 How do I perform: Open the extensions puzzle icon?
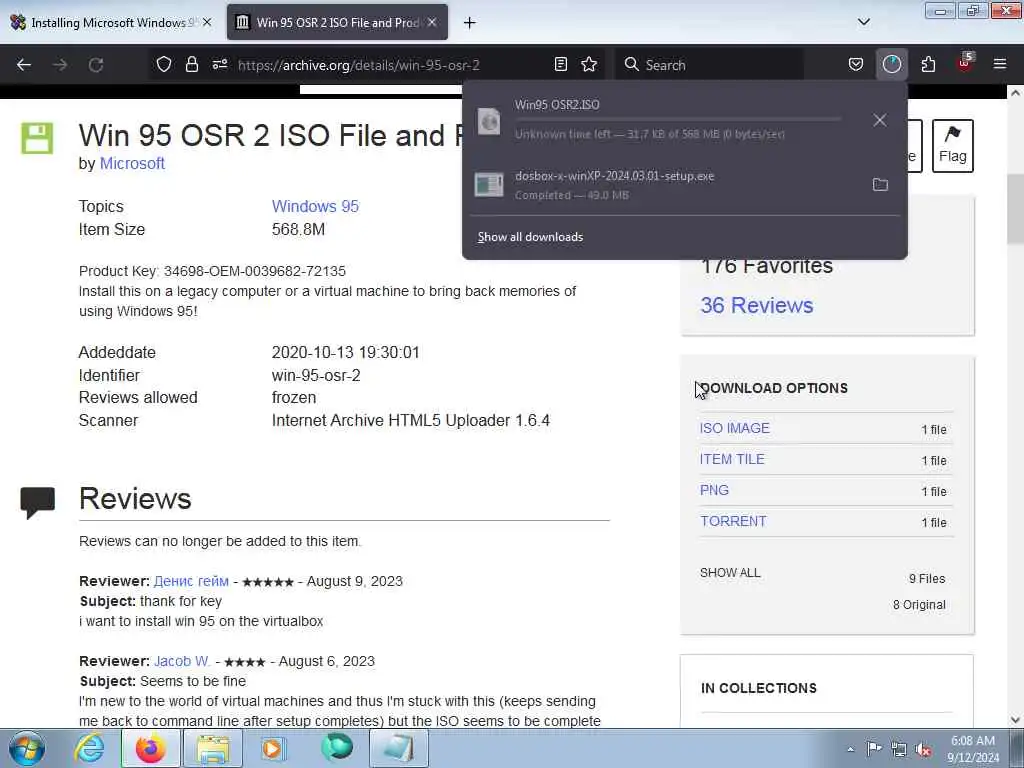(x=928, y=64)
